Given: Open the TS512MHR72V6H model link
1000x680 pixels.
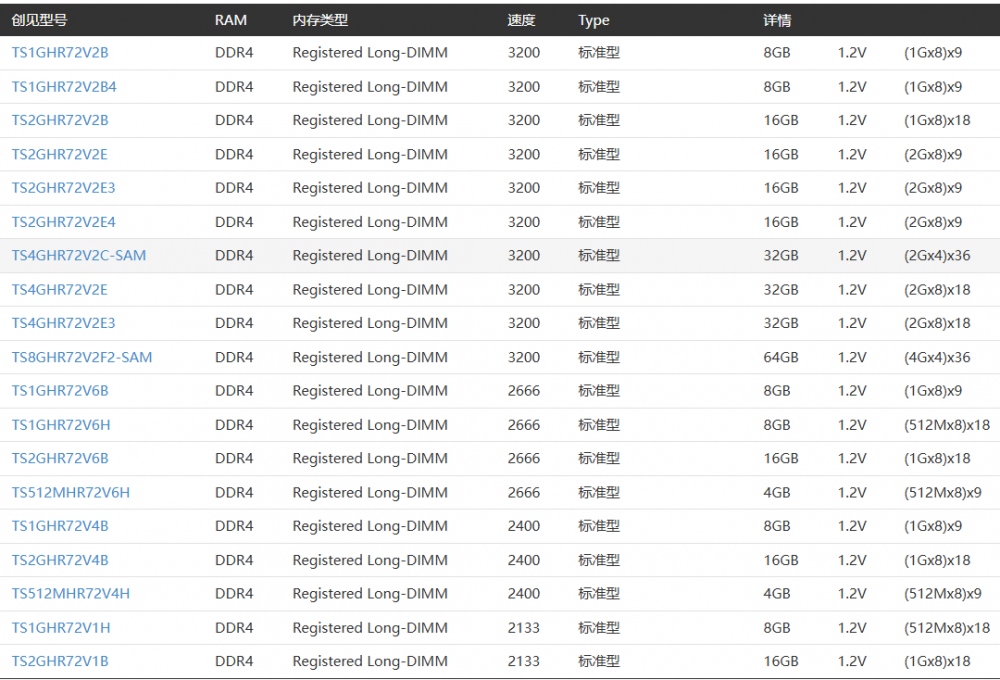Looking at the screenshot, I should (x=70, y=492).
